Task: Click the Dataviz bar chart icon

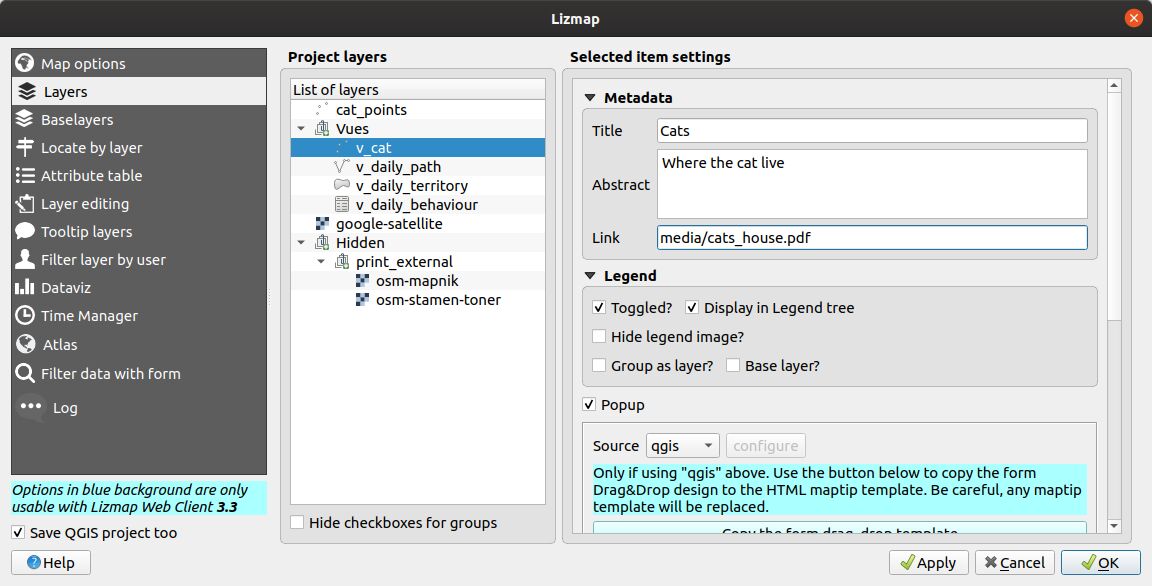Action: 25,287
